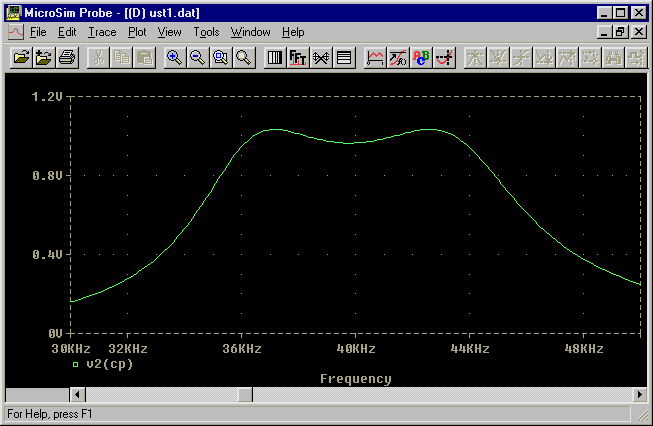This screenshot has width=653, height=426.
Task: Click the 48KHz x-axis label
Action: pos(584,349)
